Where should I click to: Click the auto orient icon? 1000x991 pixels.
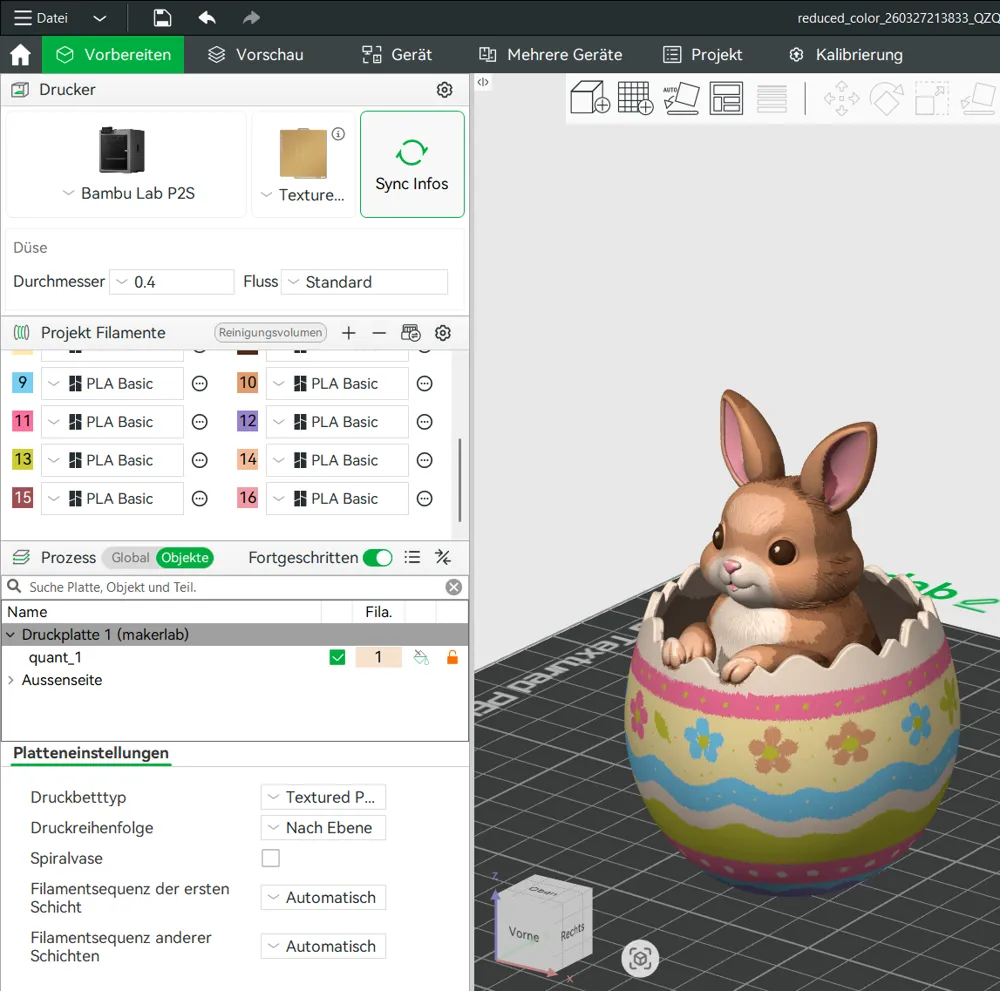681,98
